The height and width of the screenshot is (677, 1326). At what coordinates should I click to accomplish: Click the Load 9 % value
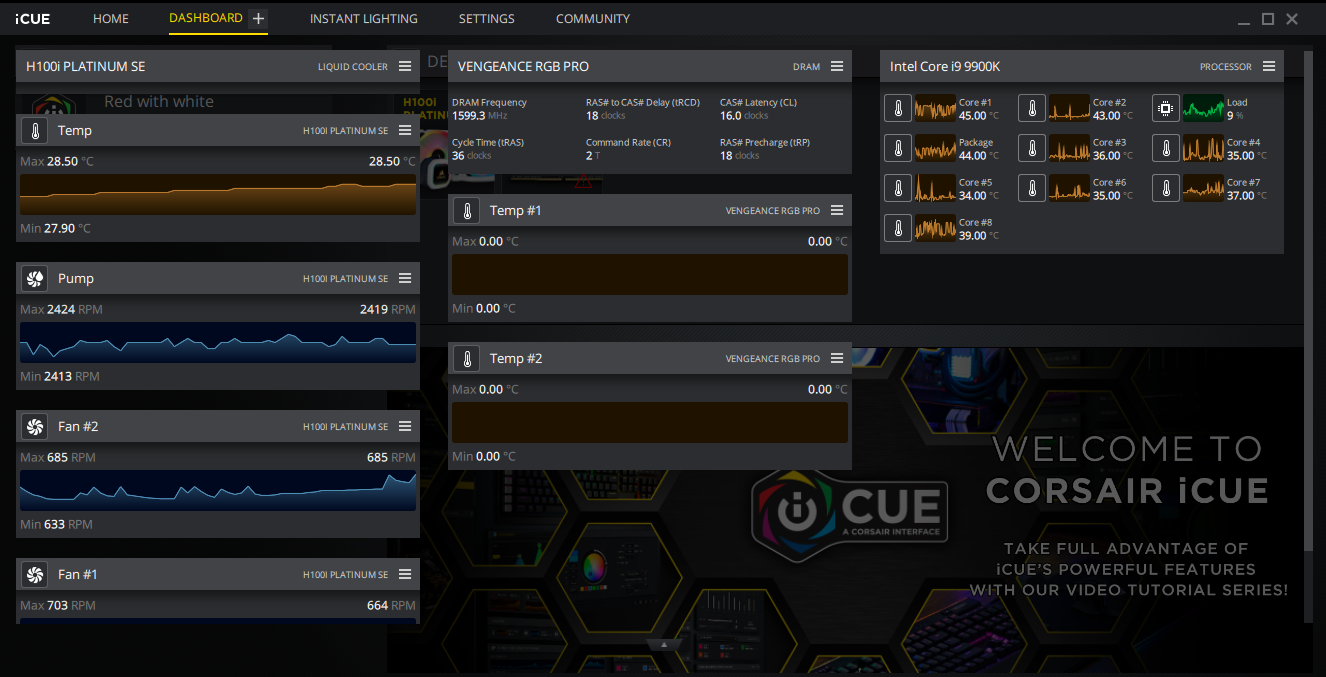click(x=1235, y=116)
